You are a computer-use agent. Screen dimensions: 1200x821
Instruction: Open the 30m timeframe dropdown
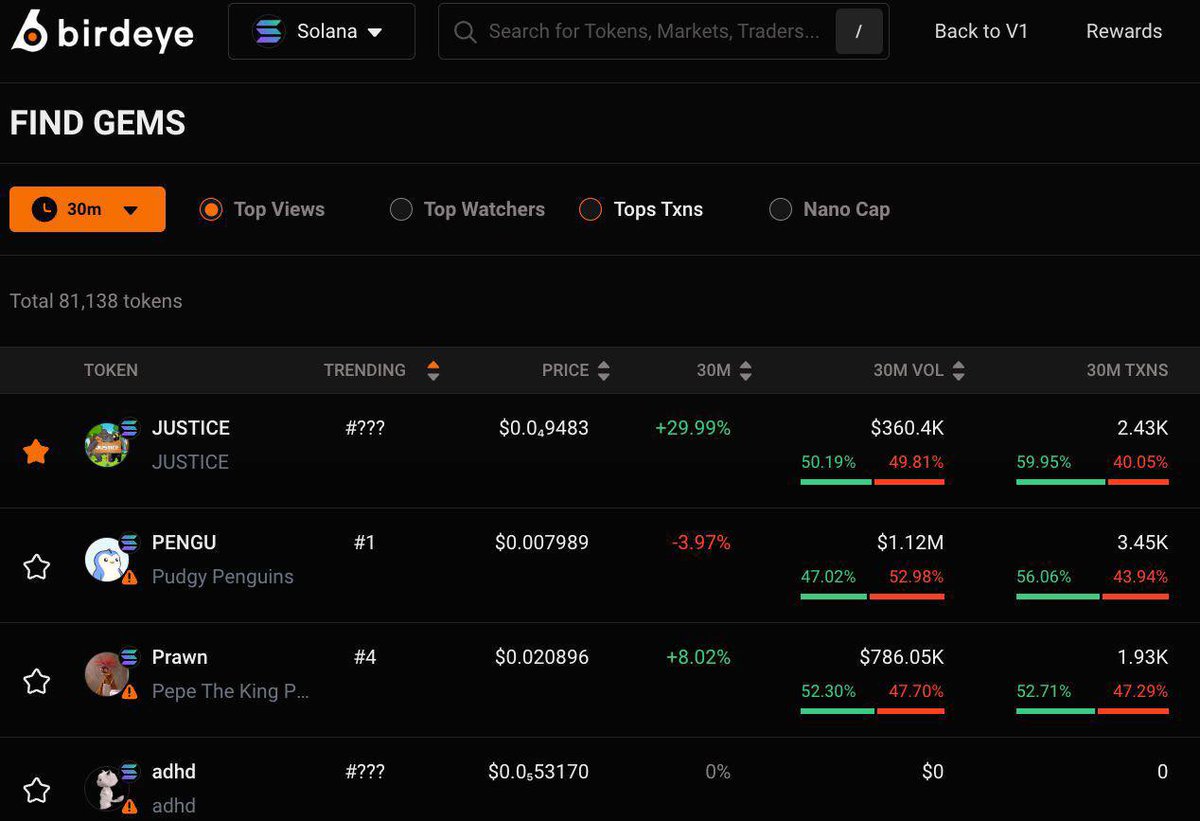point(88,209)
